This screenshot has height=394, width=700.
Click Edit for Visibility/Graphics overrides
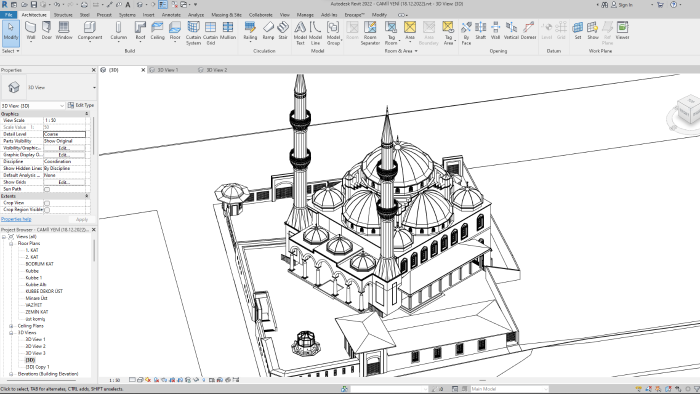64,148
